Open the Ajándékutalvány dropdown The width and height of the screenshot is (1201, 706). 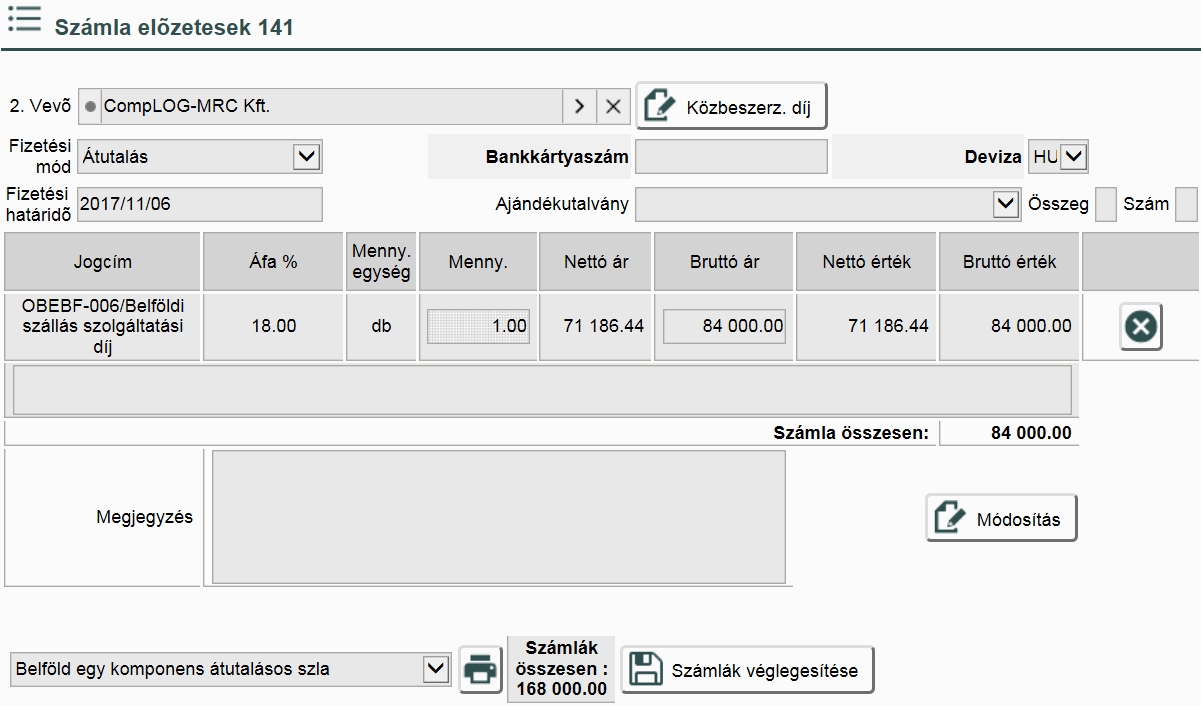(1005, 204)
